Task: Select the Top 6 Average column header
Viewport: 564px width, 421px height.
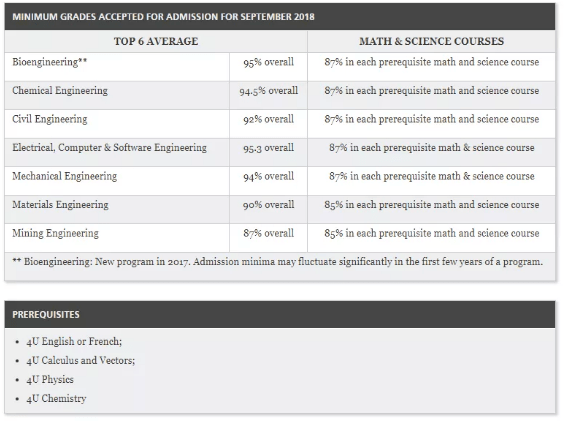Action: pos(156,41)
